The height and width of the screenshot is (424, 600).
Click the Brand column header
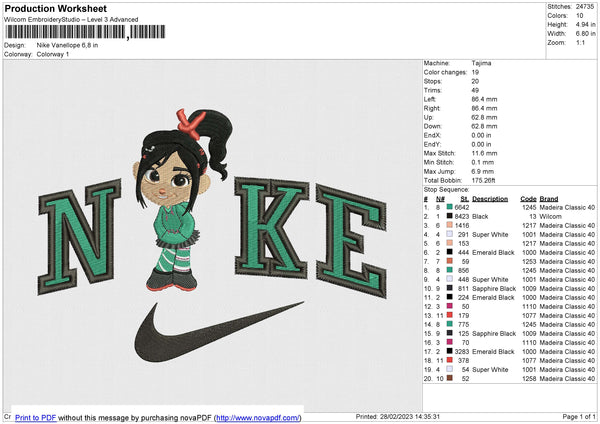coord(549,199)
